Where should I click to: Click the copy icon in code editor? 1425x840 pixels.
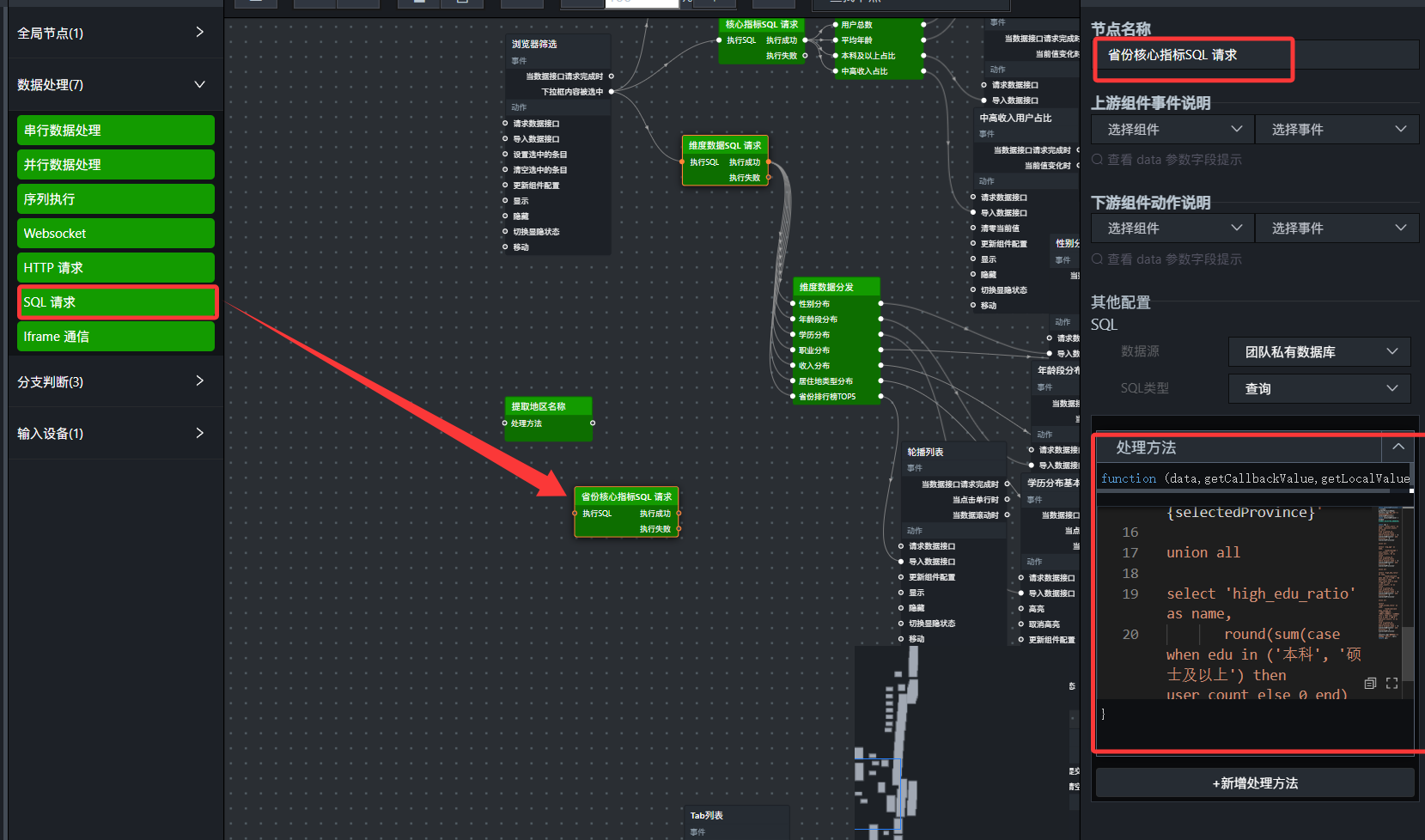(x=1370, y=684)
